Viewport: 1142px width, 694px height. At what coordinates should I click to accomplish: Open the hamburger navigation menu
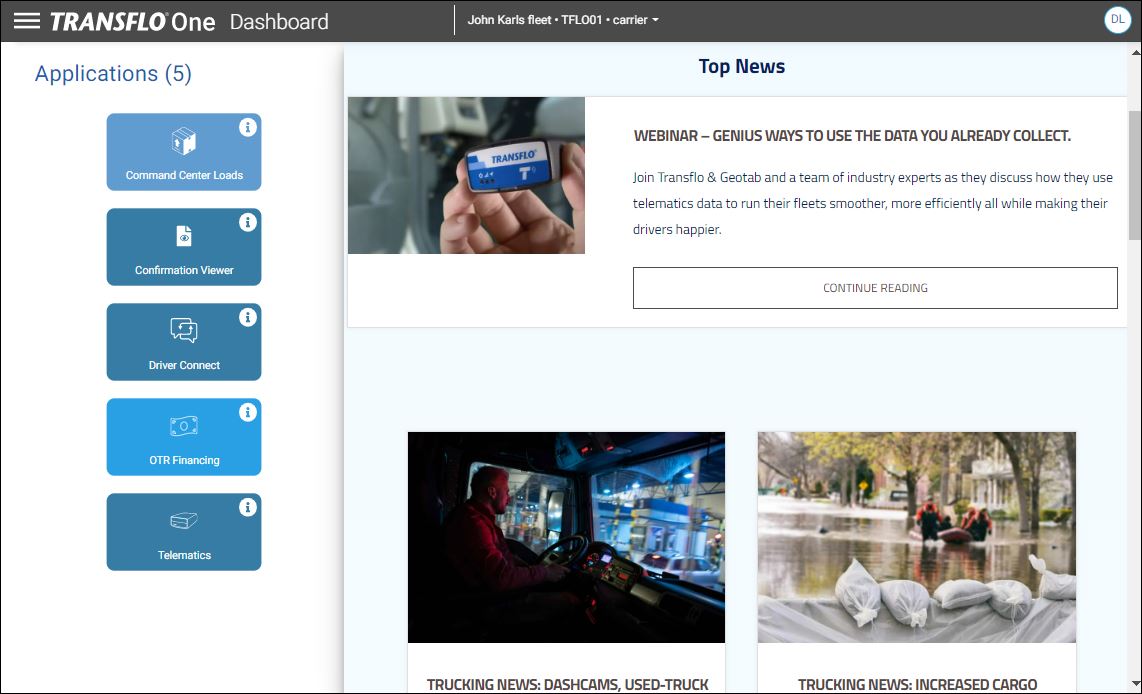coord(27,21)
